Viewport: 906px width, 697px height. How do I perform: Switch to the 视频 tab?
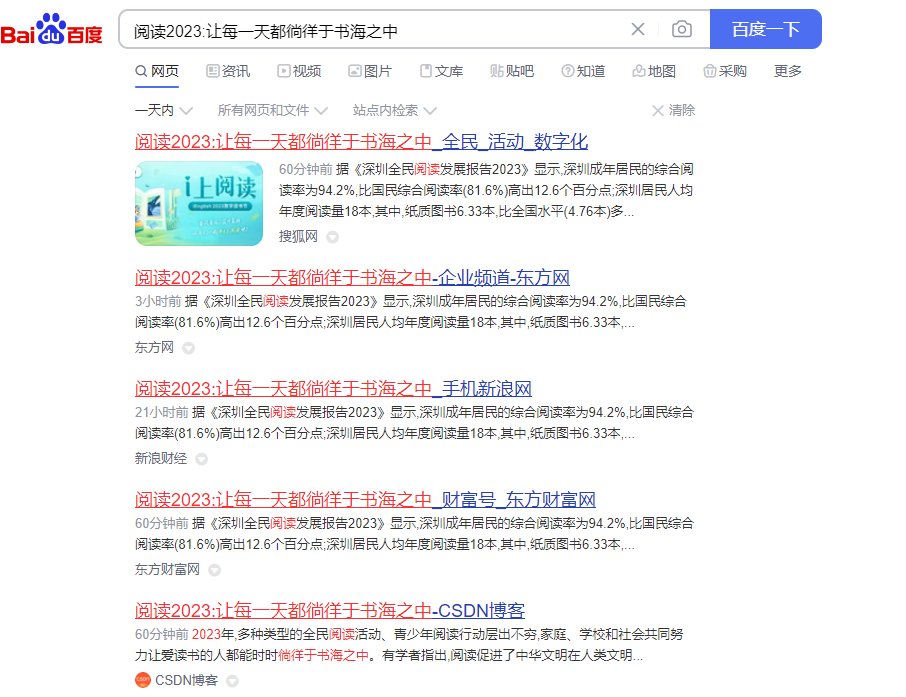coord(299,71)
